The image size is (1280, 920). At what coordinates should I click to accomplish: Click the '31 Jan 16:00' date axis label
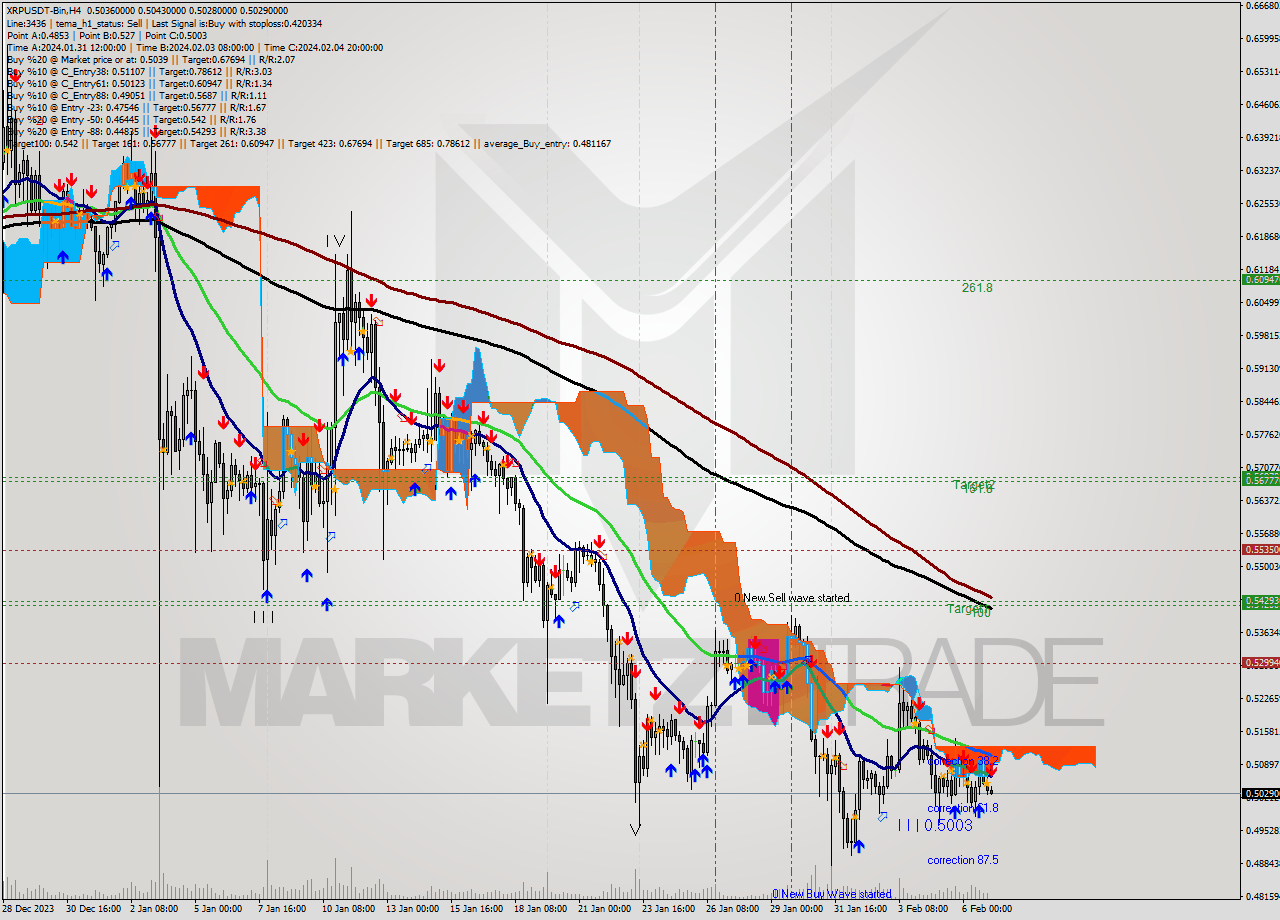pos(861,909)
